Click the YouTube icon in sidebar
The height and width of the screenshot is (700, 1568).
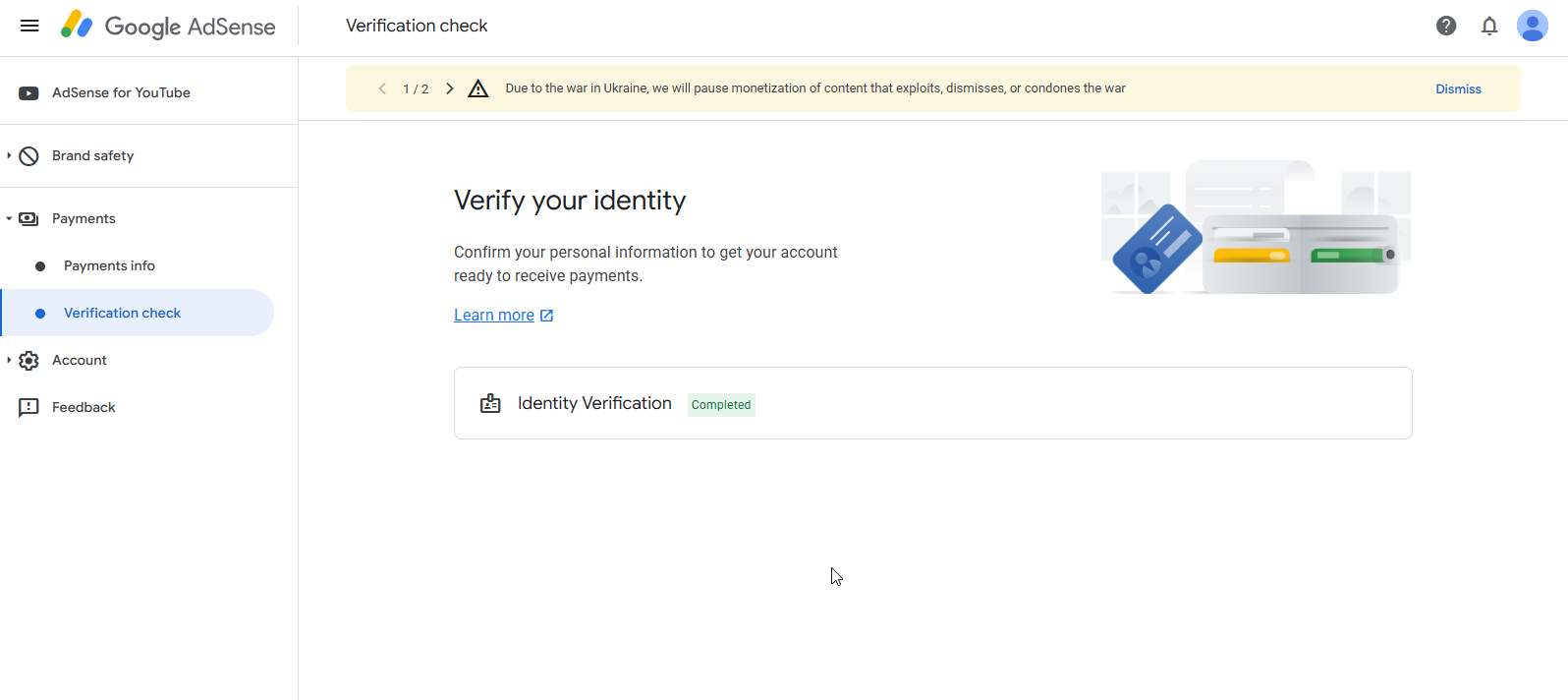point(28,93)
